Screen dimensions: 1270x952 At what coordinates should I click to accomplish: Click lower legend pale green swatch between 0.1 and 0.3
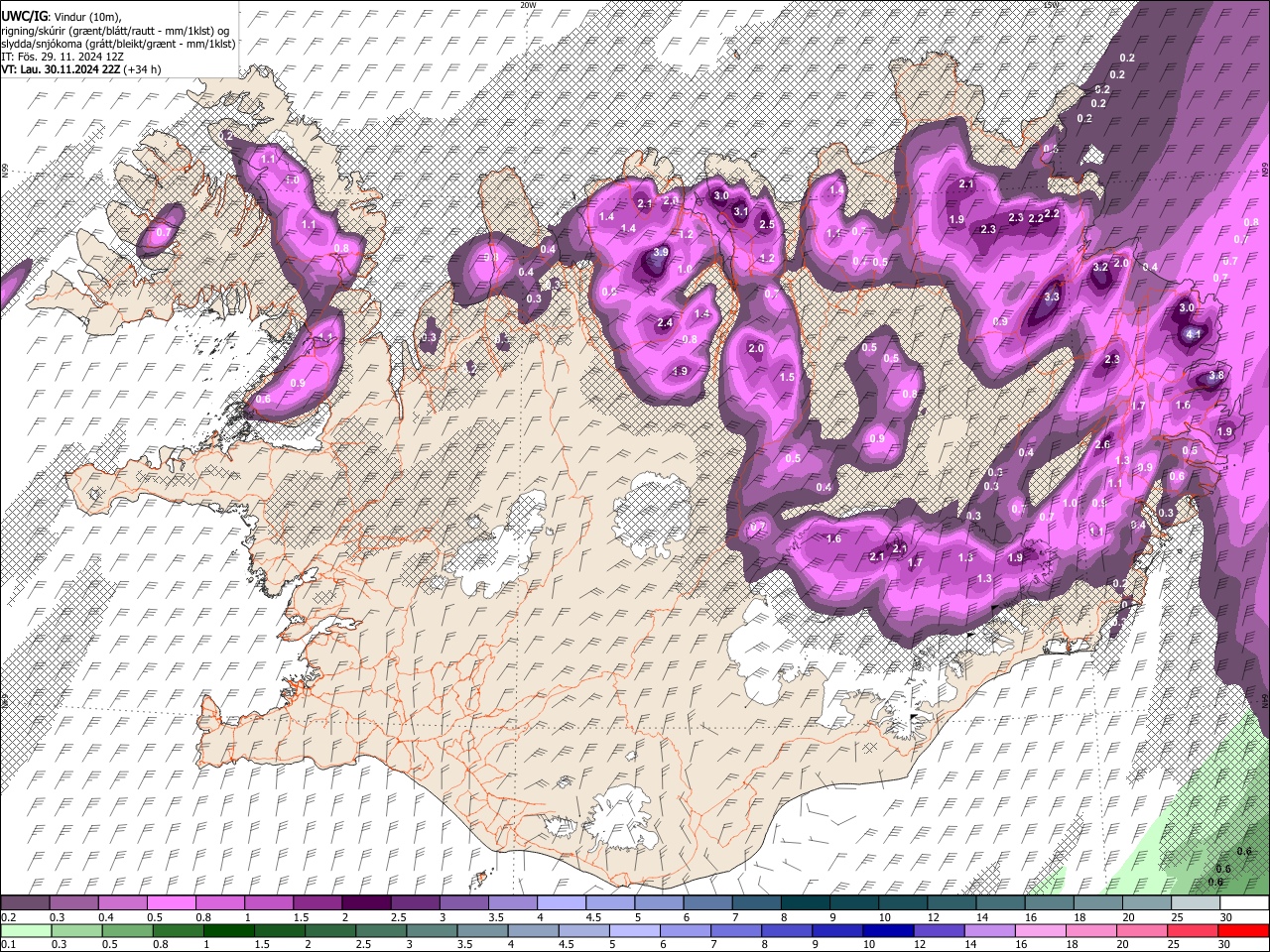click(x=26, y=930)
